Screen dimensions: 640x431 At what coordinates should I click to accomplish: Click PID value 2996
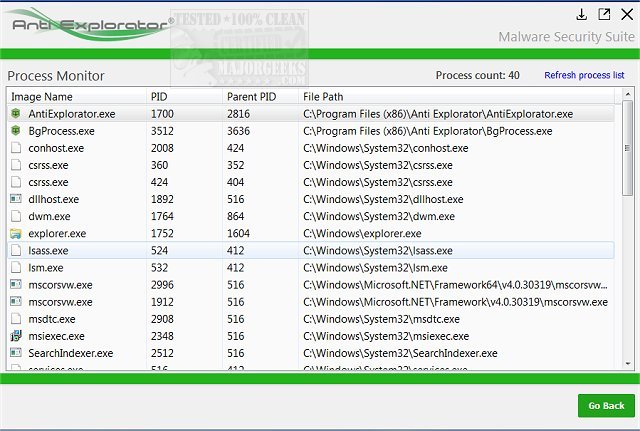click(162, 285)
